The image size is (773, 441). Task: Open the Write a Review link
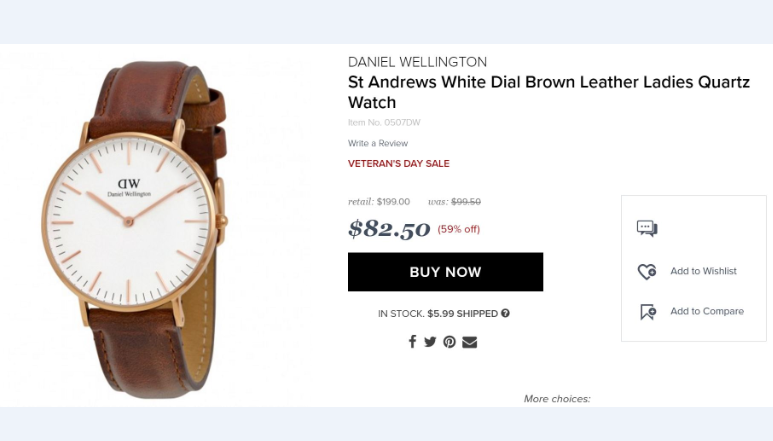tap(378, 143)
